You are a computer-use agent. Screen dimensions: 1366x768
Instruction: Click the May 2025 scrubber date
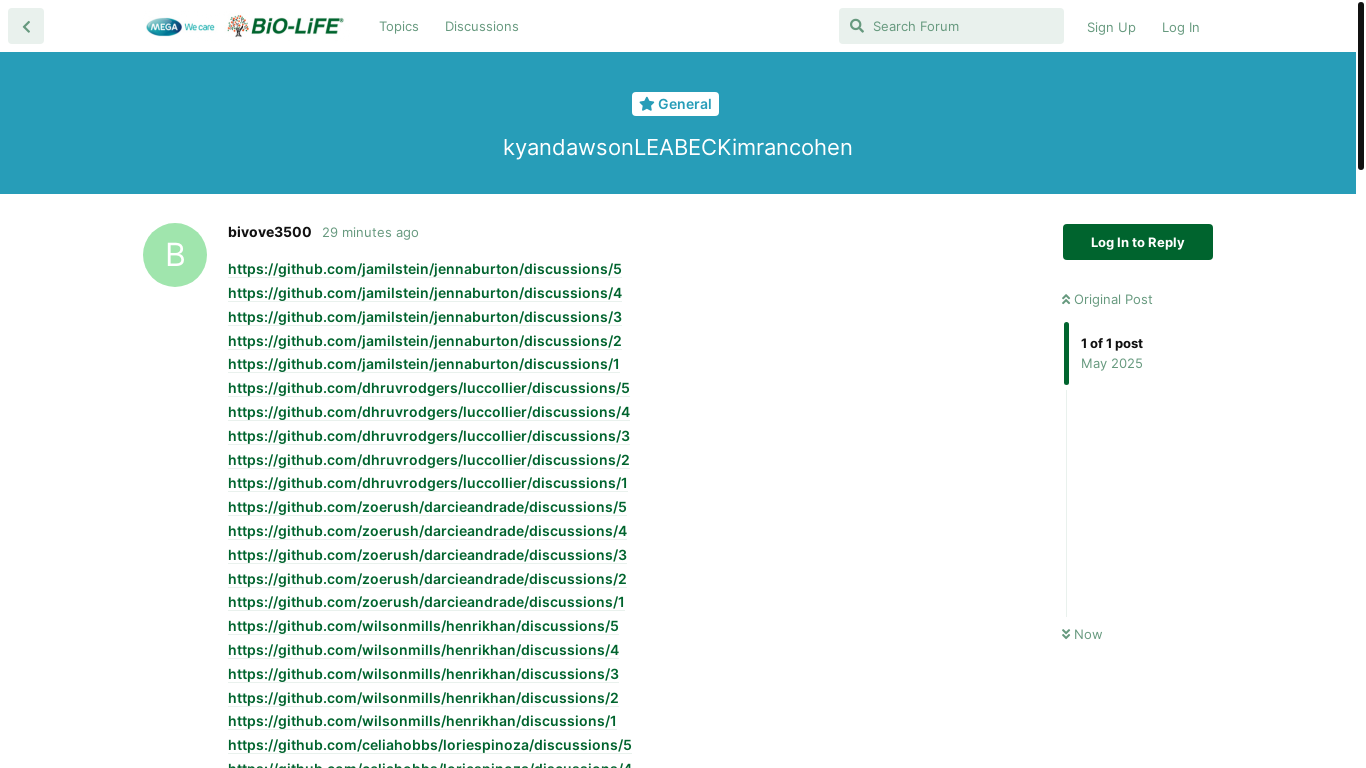pos(1112,363)
